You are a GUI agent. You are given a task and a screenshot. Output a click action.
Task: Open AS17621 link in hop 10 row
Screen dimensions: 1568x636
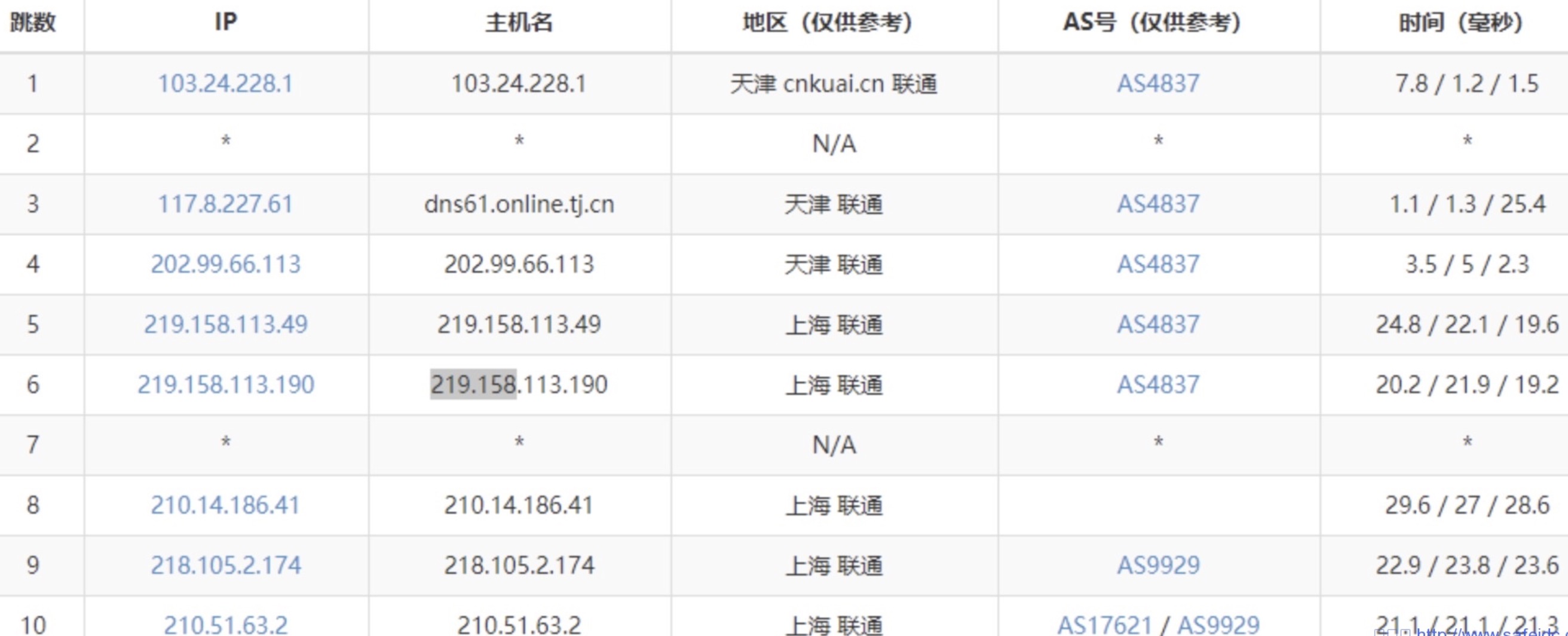click(1104, 625)
